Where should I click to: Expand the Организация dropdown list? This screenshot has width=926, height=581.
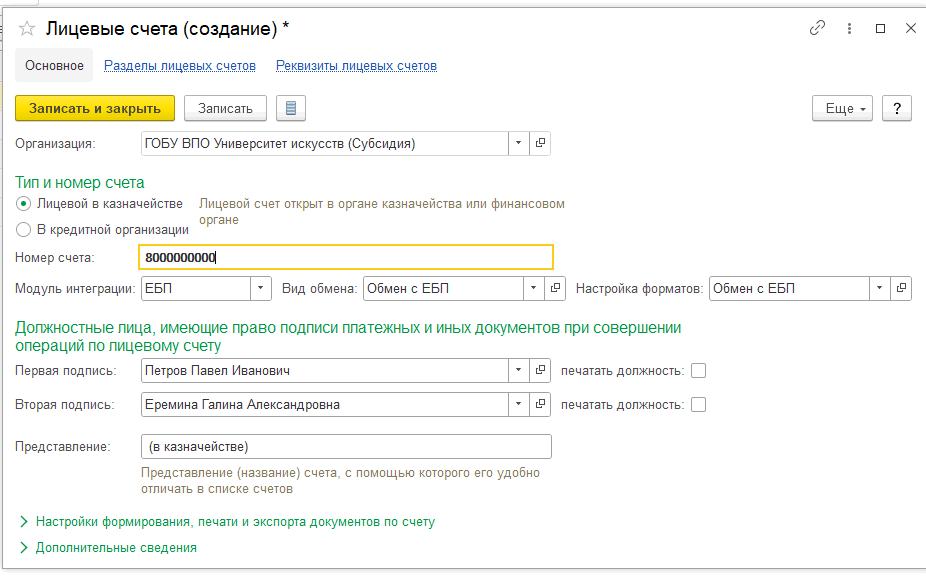pos(519,143)
